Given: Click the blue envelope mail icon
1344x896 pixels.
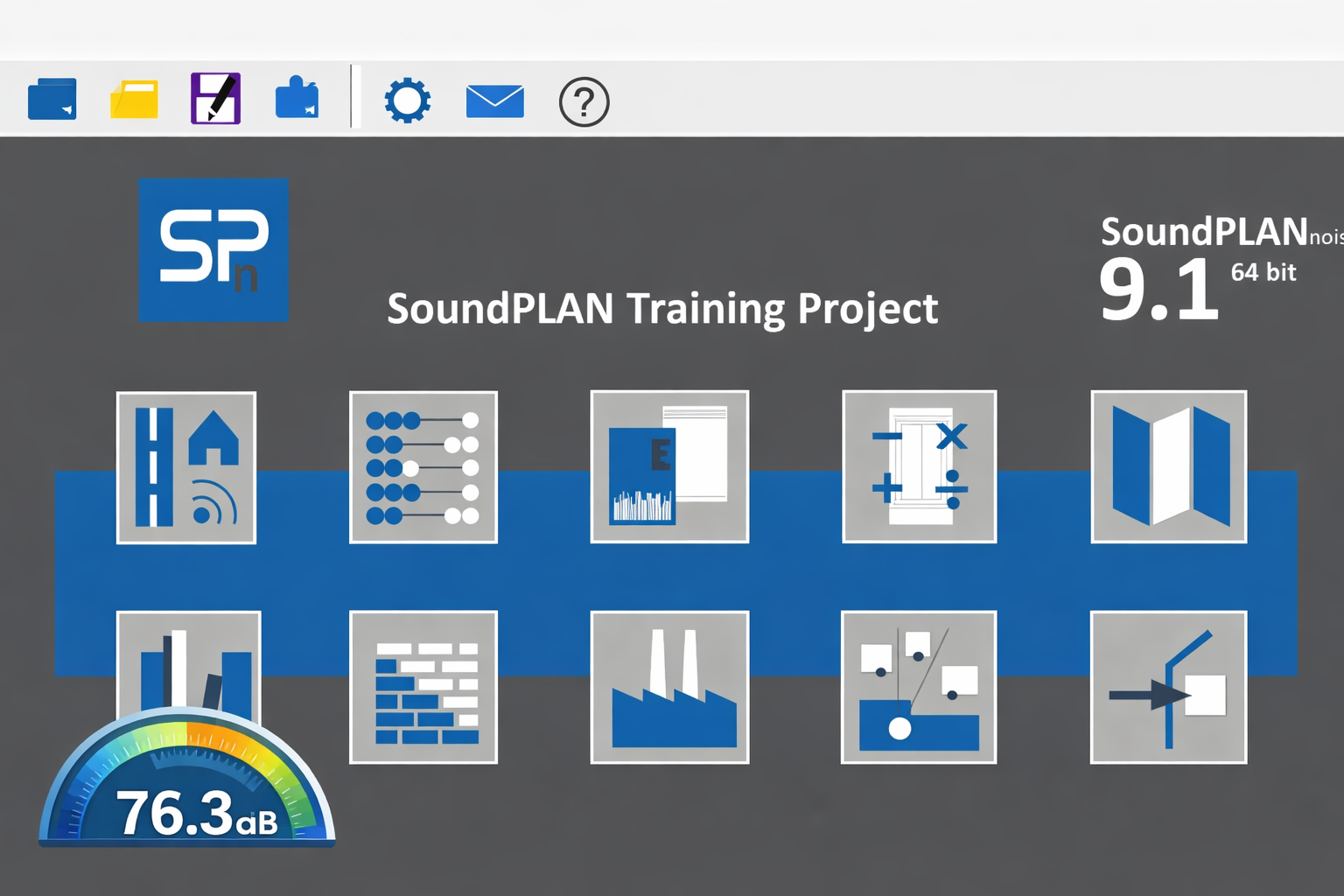Looking at the screenshot, I should [x=494, y=101].
